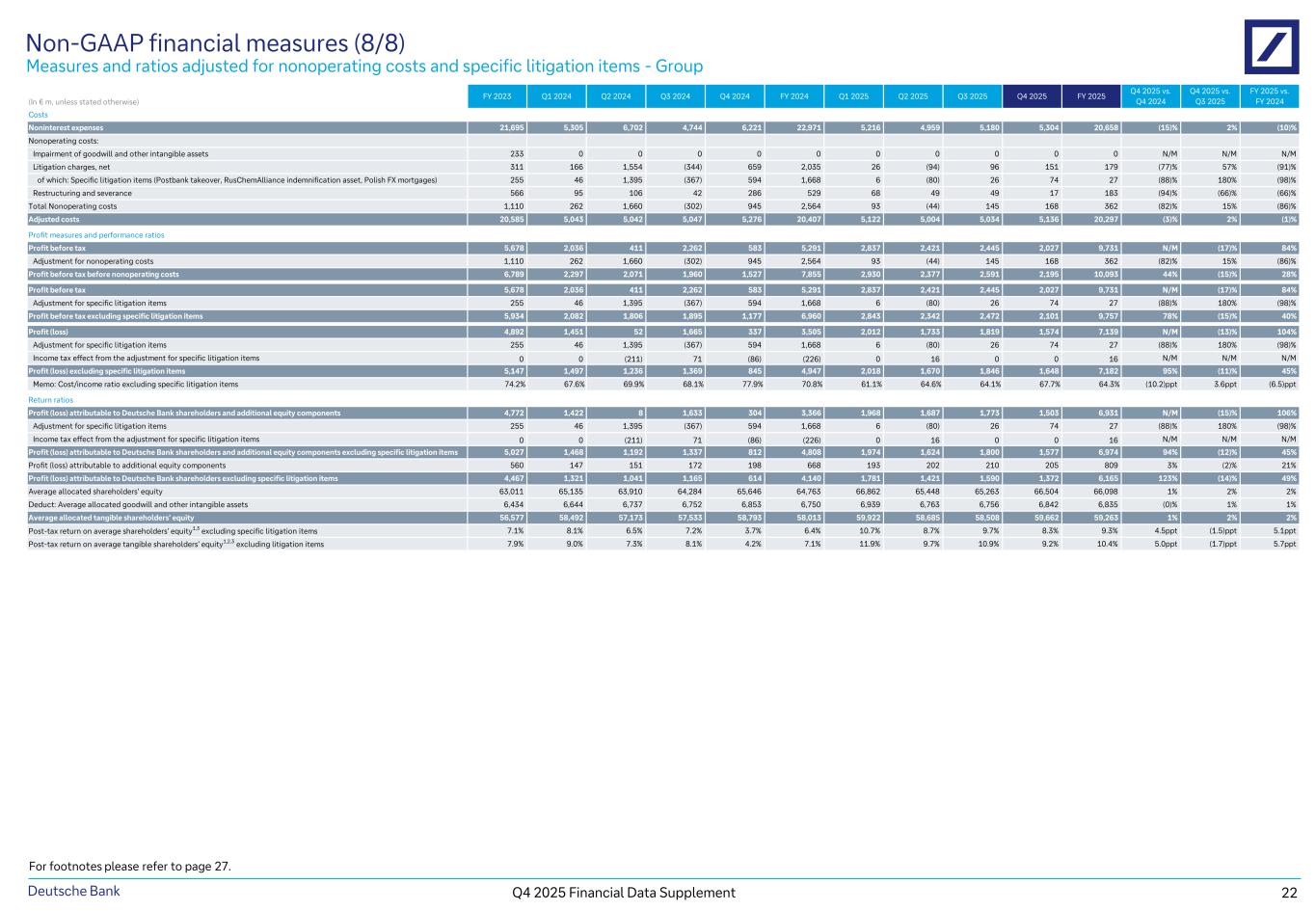This screenshot has width=1316, height=911.
Task: Click the Non-GAAP financial measures (8/8) title
Action: tap(215, 42)
